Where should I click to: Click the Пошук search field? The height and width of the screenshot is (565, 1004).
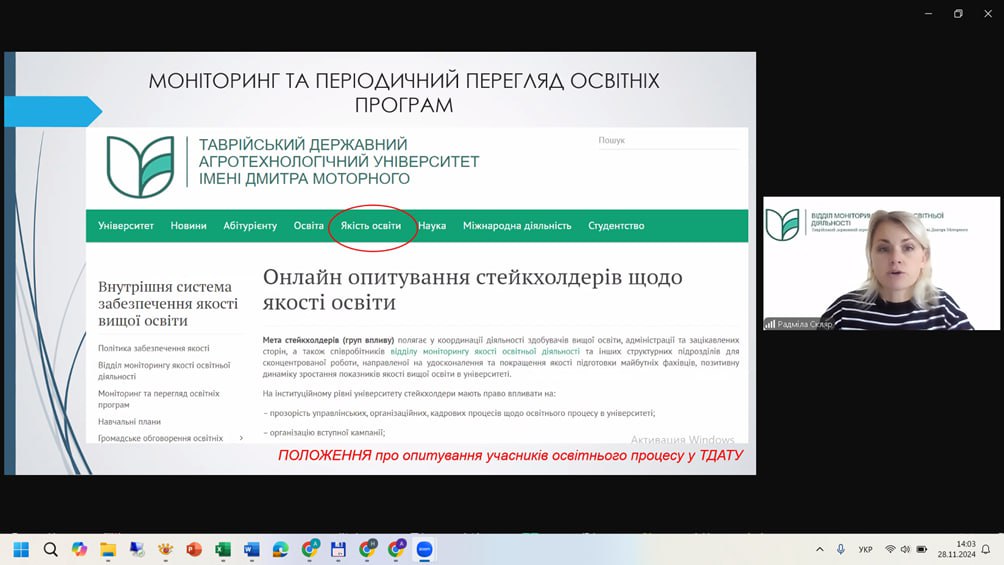[x=665, y=141]
